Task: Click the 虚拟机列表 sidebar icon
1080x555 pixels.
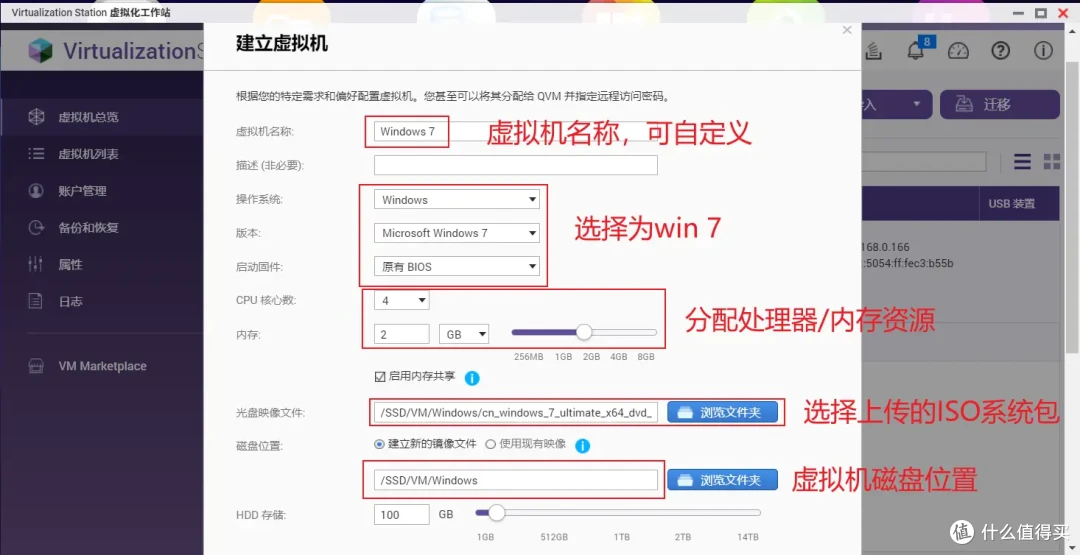Action: tap(36, 154)
